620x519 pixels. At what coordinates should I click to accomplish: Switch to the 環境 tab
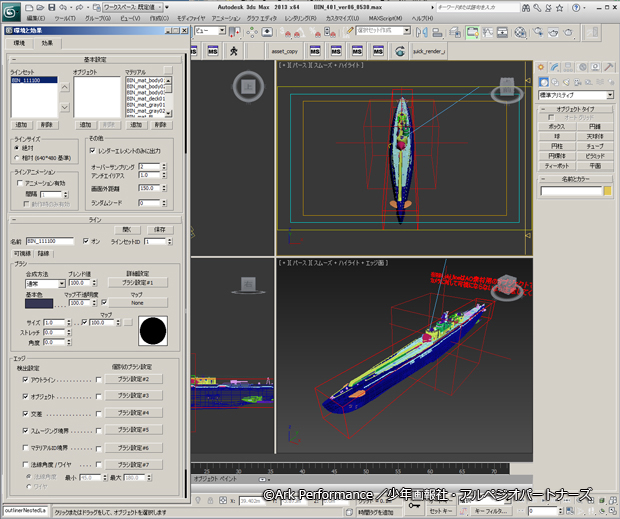(x=19, y=43)
